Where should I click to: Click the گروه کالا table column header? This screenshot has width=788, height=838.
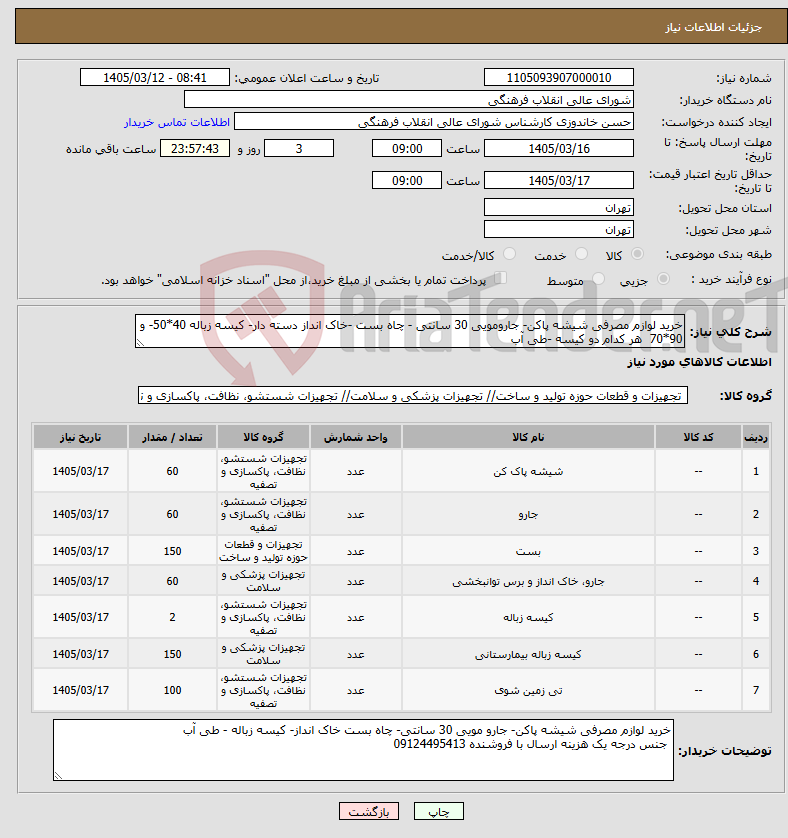[x=263, y=437]
